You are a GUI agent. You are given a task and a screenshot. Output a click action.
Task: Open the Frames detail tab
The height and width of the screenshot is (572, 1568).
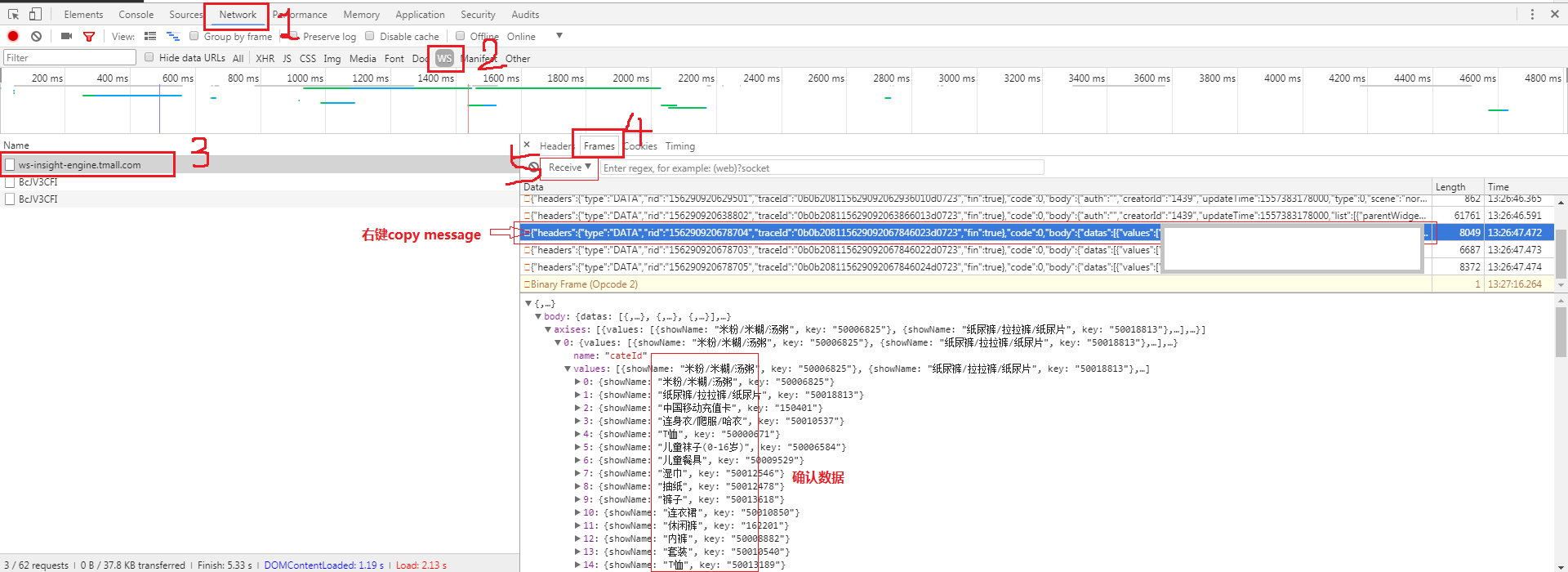click(599, 145)
